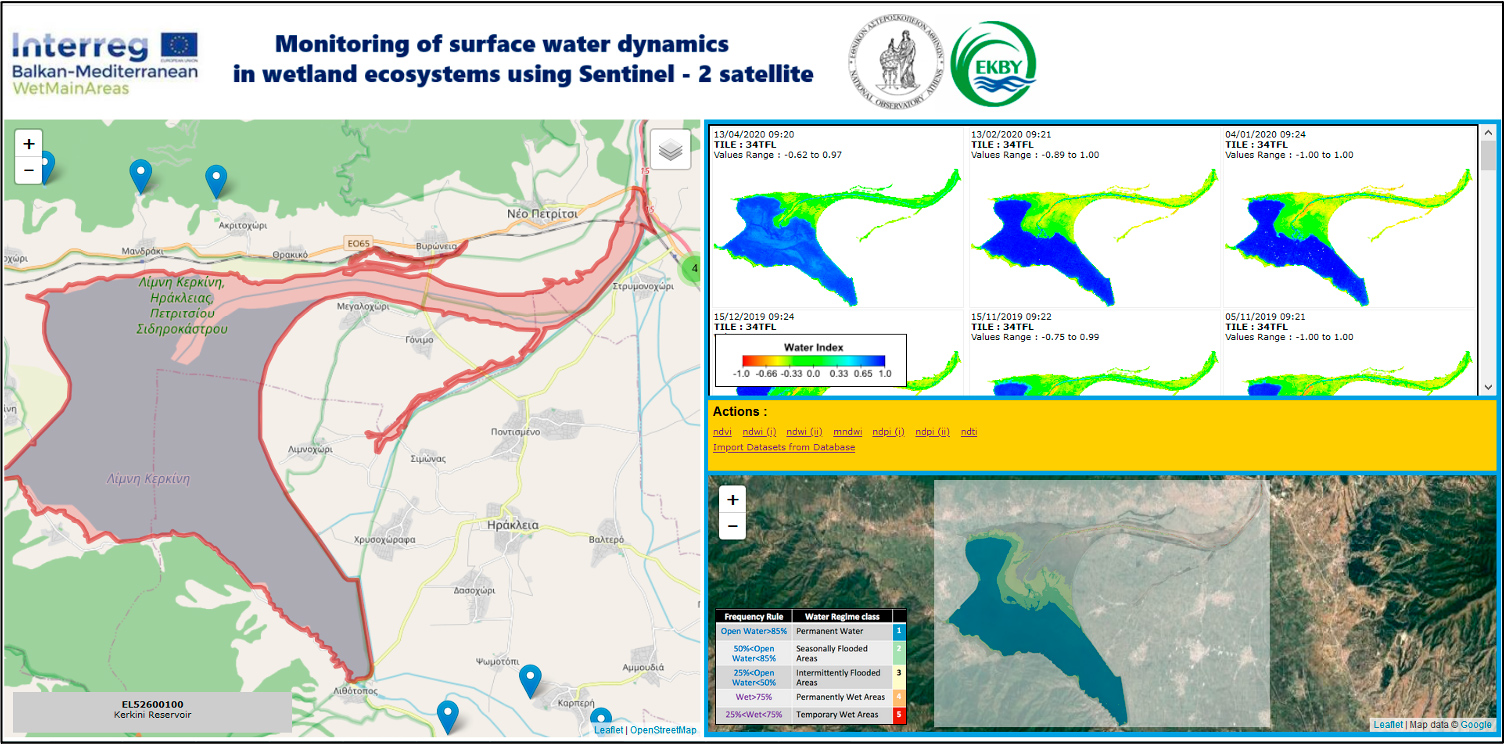This screenshot has width=1506, height=745.
Task: Zoom out on the left OpenStreetMap
Action: click(29, 170)
